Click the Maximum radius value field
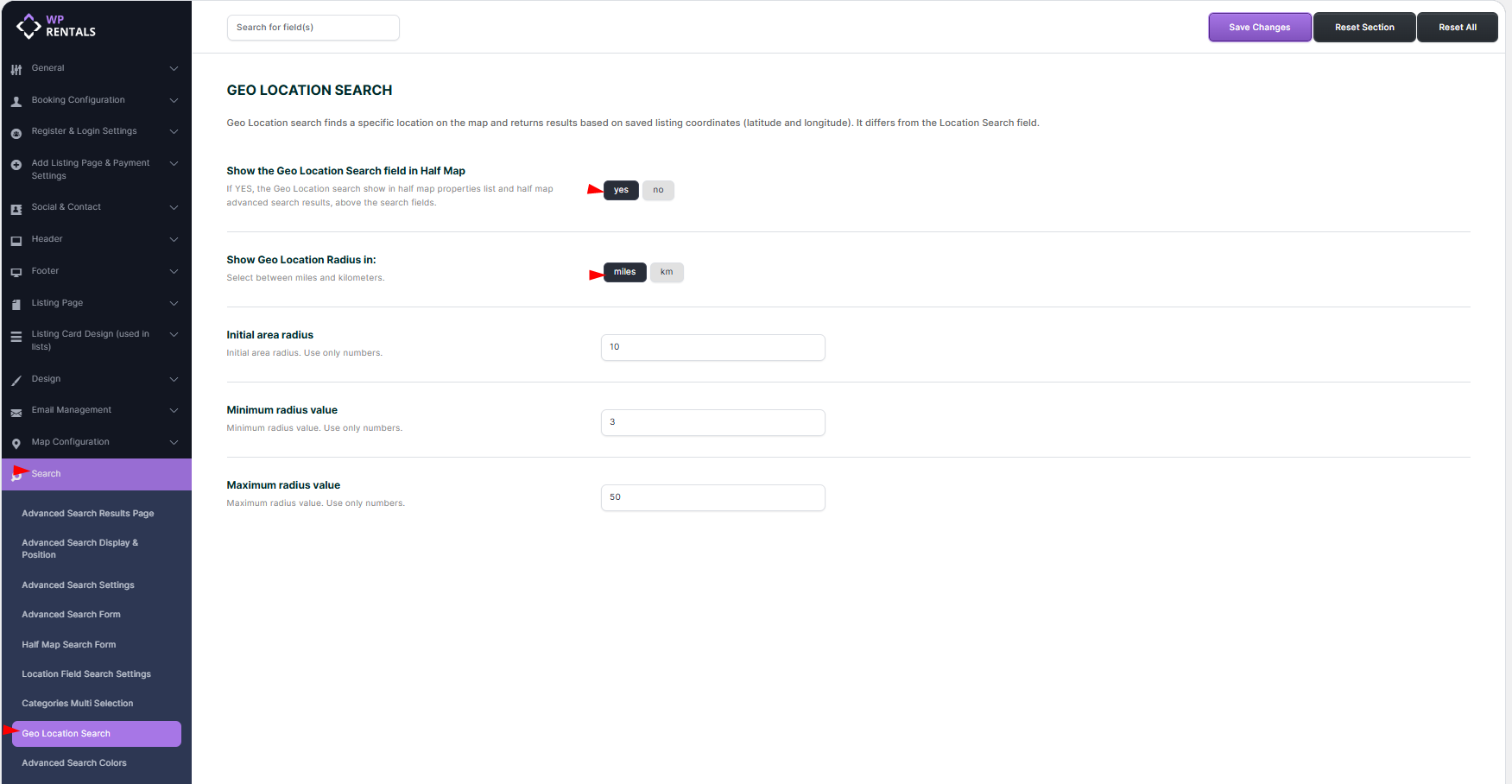 [712, 497]
